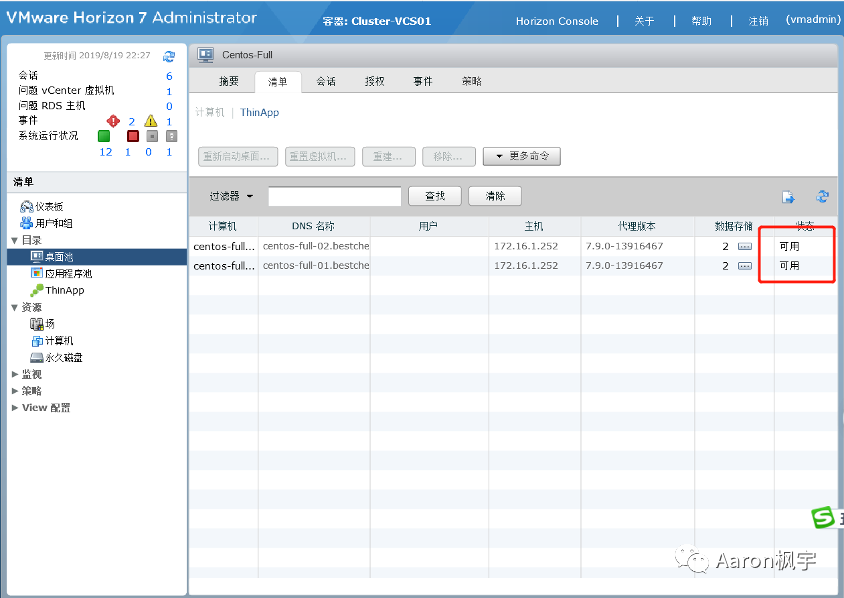Open the Centos-Full desktop pool icon
This screenshot has height=598, width=844.
click(205, 55)
